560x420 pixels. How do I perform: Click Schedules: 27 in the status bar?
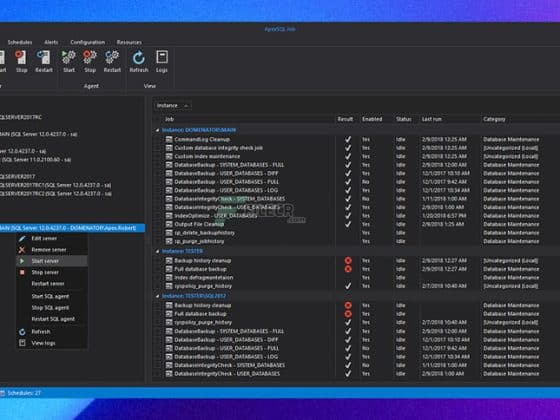tap(24, 393)
